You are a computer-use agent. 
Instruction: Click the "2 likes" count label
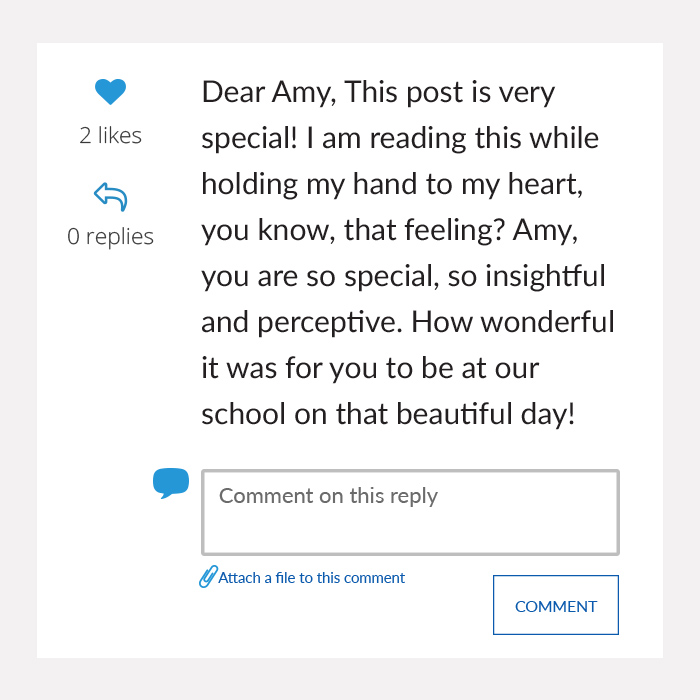[x=110, y=135]
